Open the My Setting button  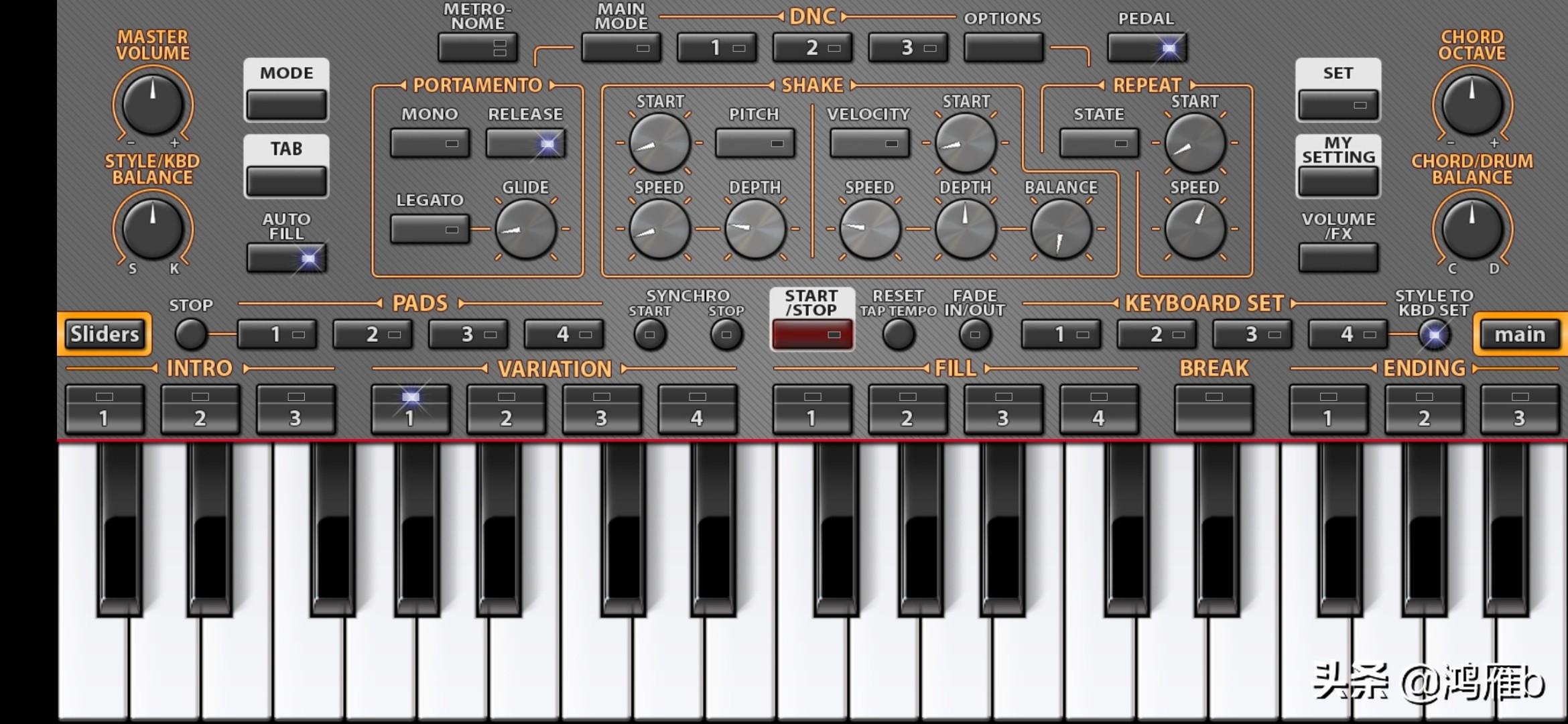pos(1337,181)
